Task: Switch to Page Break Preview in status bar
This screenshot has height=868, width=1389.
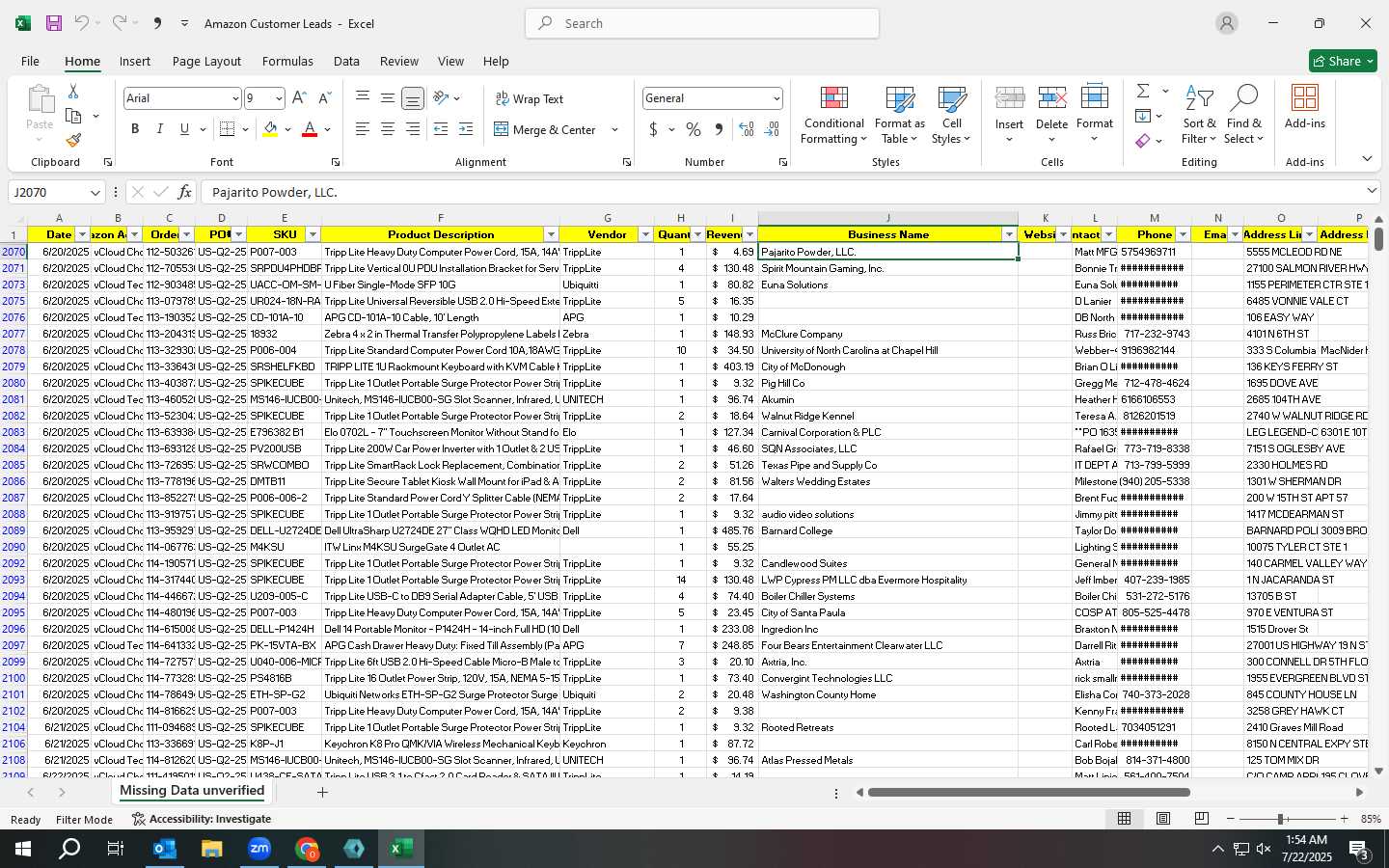Action: pyautogui.click(x=1202, y=819)
